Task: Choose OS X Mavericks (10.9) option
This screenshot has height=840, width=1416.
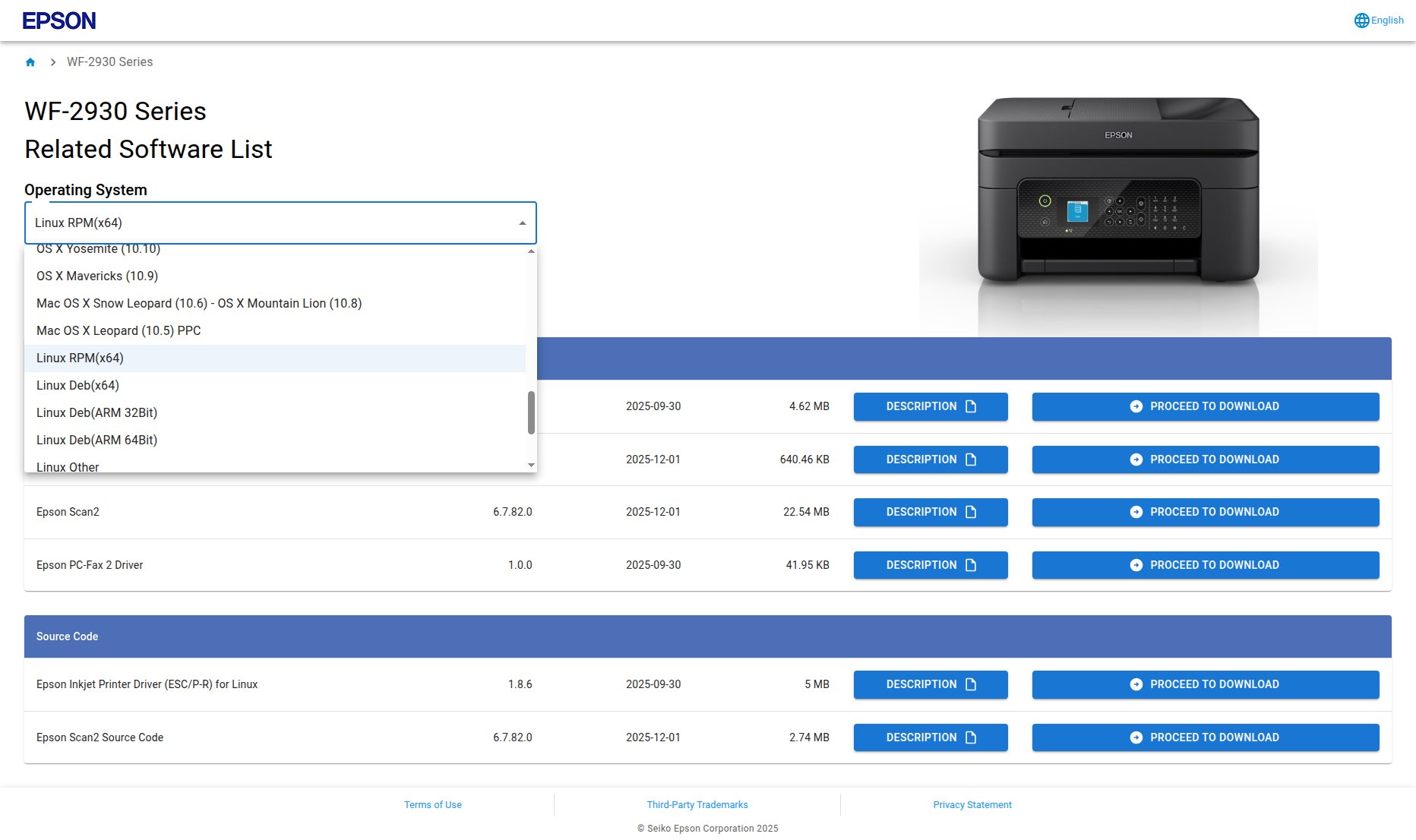Action: point(97,276)
